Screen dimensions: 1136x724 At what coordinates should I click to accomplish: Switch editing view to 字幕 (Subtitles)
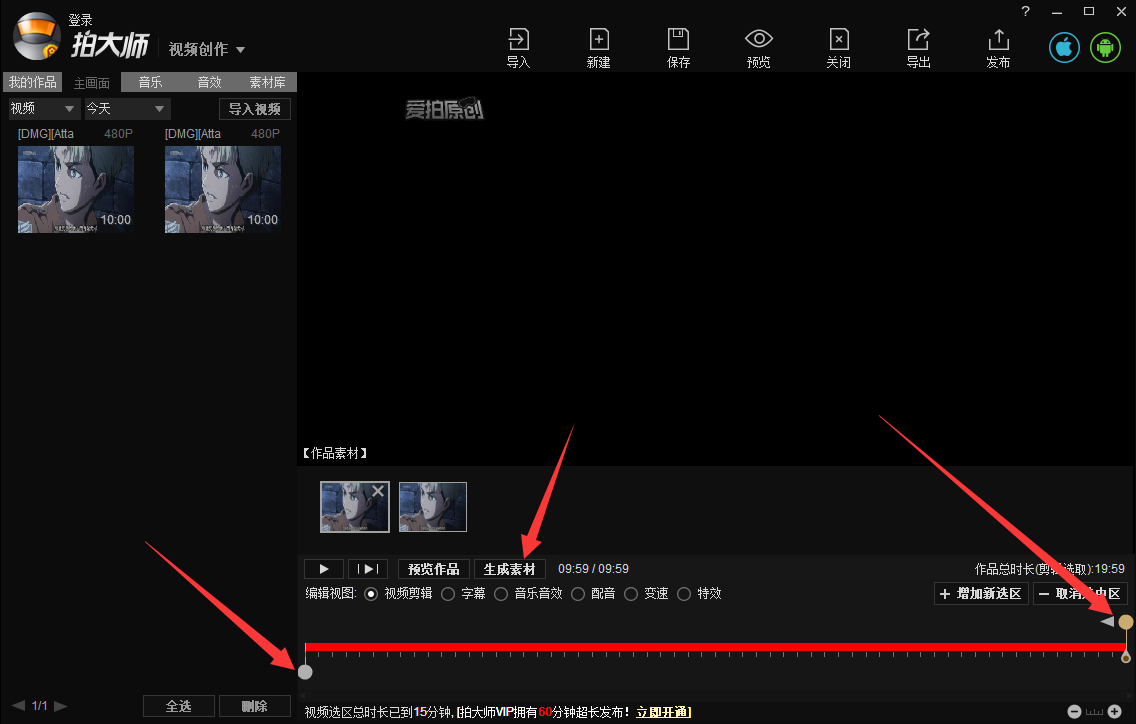(x=447, y=593)
